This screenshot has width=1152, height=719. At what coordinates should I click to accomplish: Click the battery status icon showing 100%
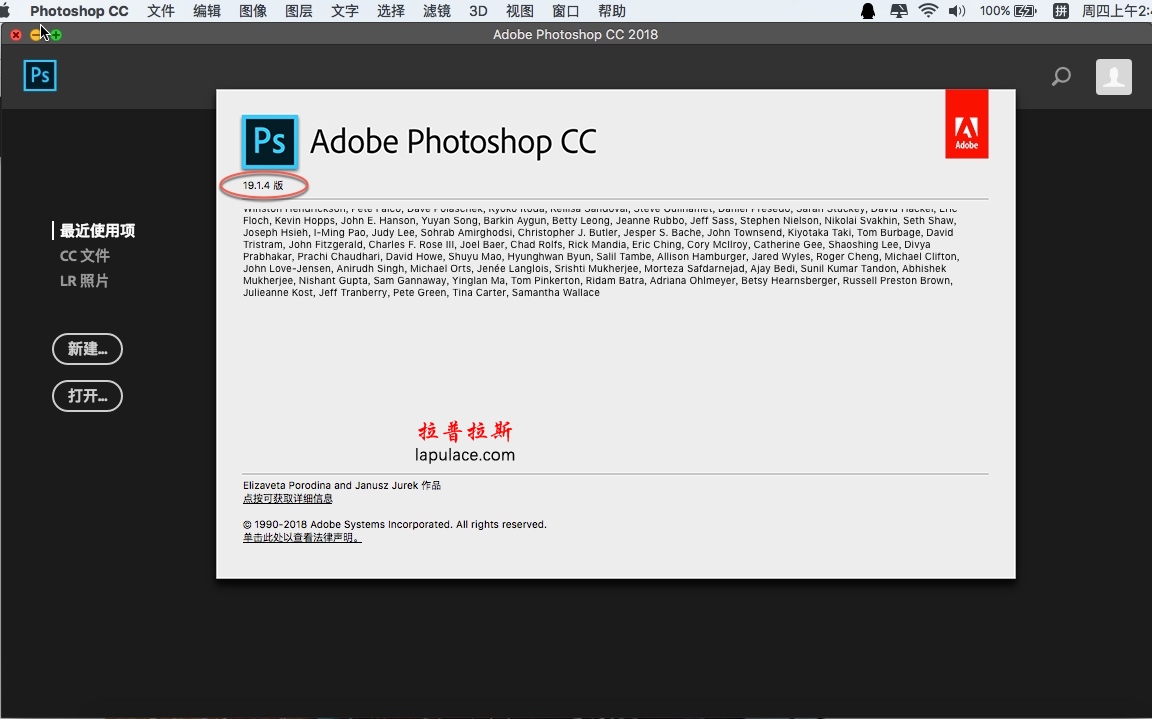pyautogui.click(x=1024, y=11)
